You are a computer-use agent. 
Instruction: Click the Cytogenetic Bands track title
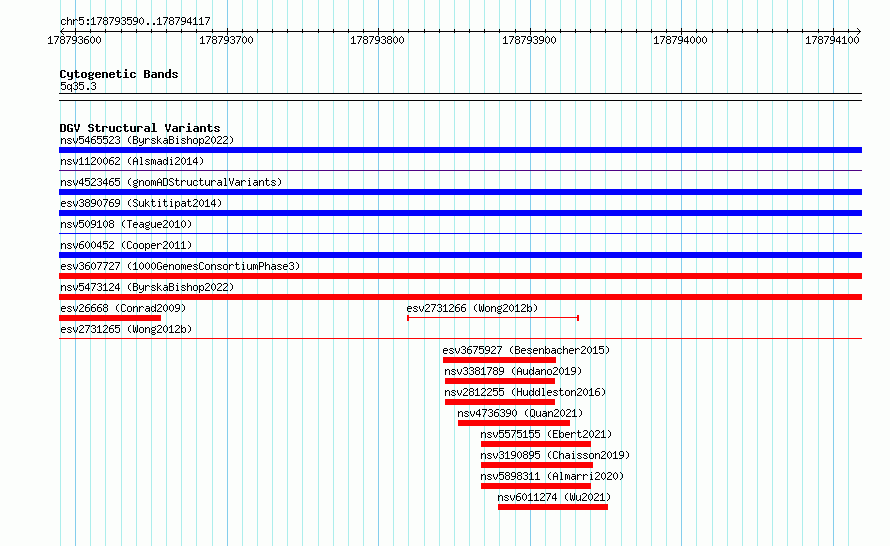coord(119,74)
